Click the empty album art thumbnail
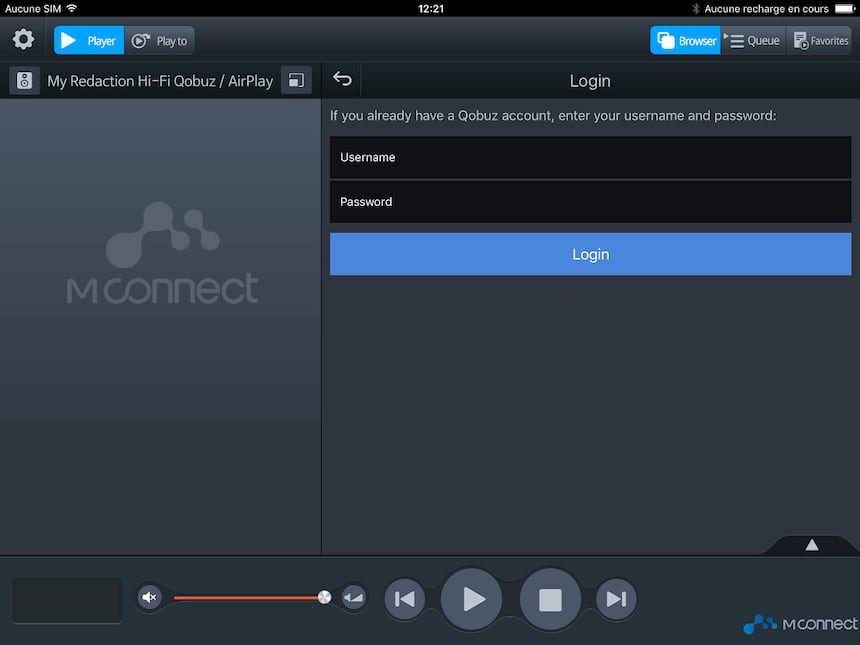 click(67, 600)
